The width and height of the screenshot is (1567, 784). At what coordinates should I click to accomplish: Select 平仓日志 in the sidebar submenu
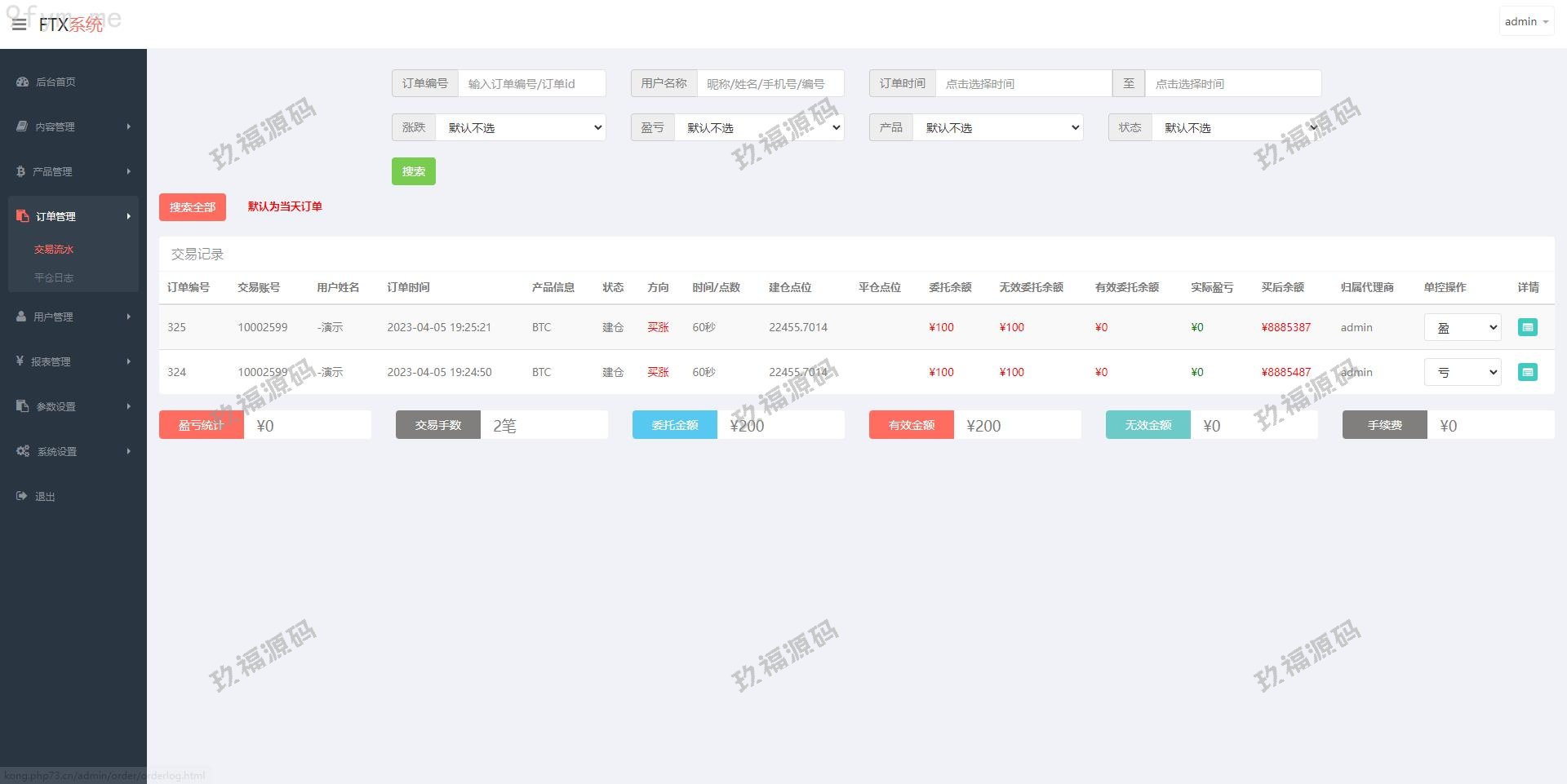tap(54, 277)
